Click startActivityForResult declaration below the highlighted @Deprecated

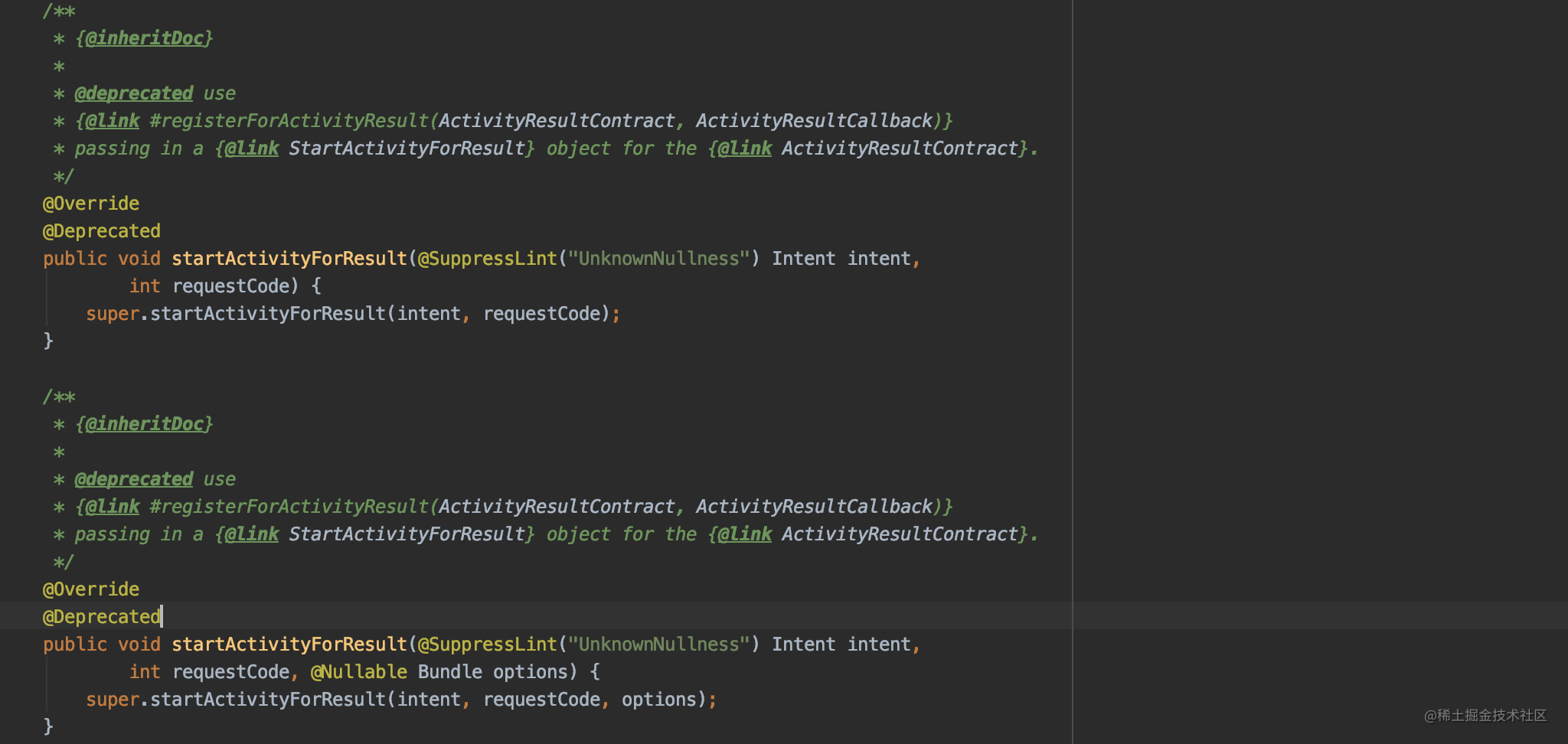tap(289, 644)
